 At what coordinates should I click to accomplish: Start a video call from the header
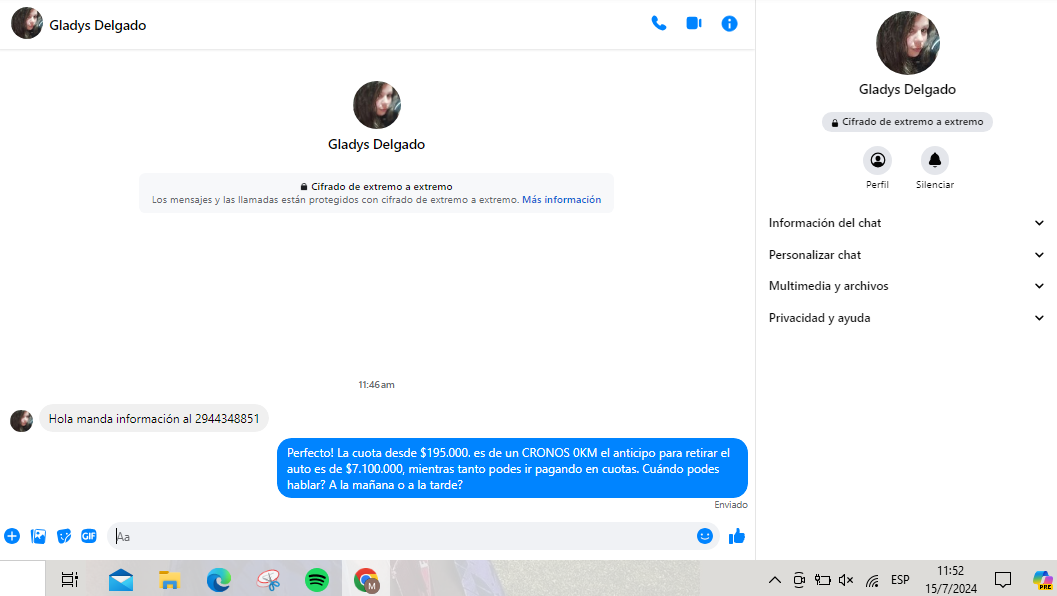693,24
